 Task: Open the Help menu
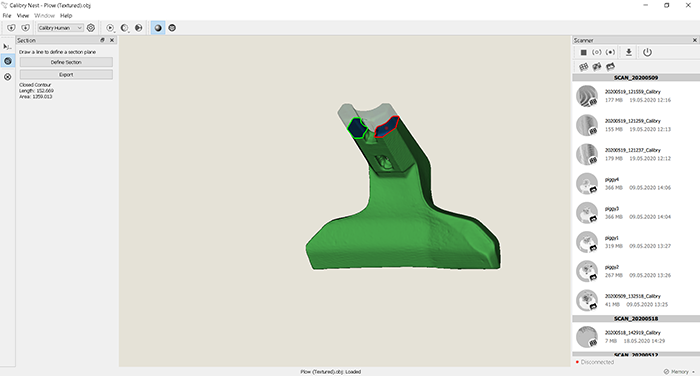coord(66,16)
